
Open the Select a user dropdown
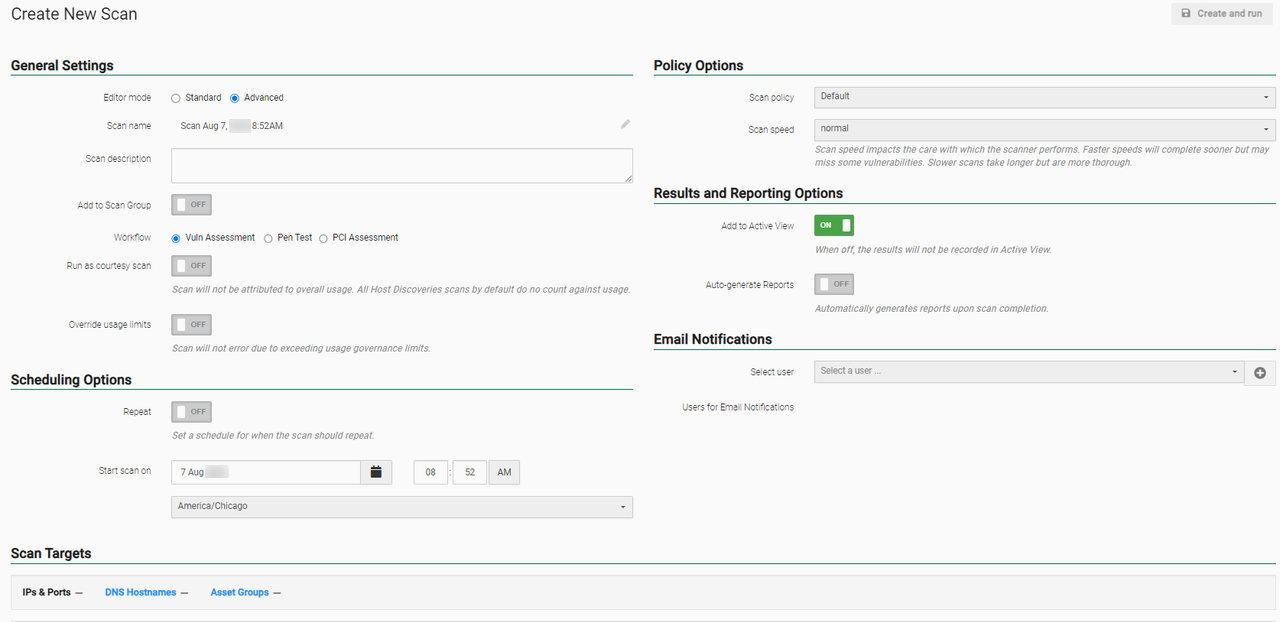click(x=1028, y=371)
